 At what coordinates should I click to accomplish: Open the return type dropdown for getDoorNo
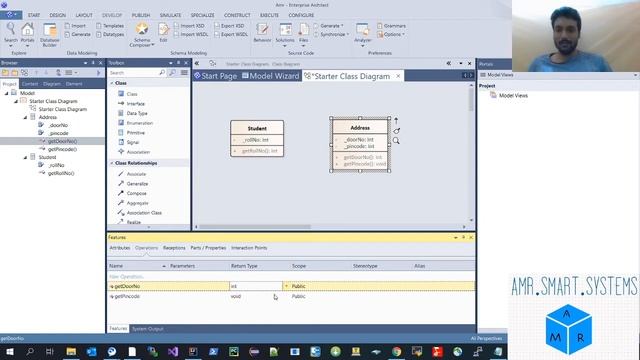pyautogui.click(x=286, y=286)
